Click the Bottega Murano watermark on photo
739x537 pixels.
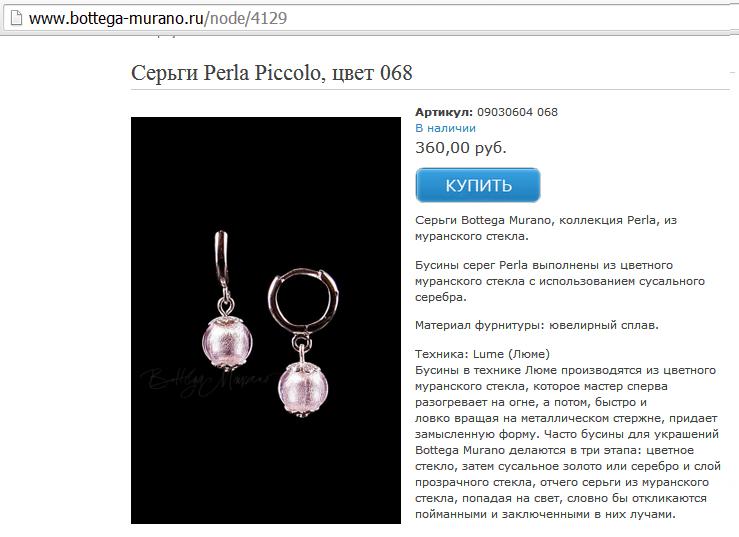pyautogui.click(x=207, y=380)
